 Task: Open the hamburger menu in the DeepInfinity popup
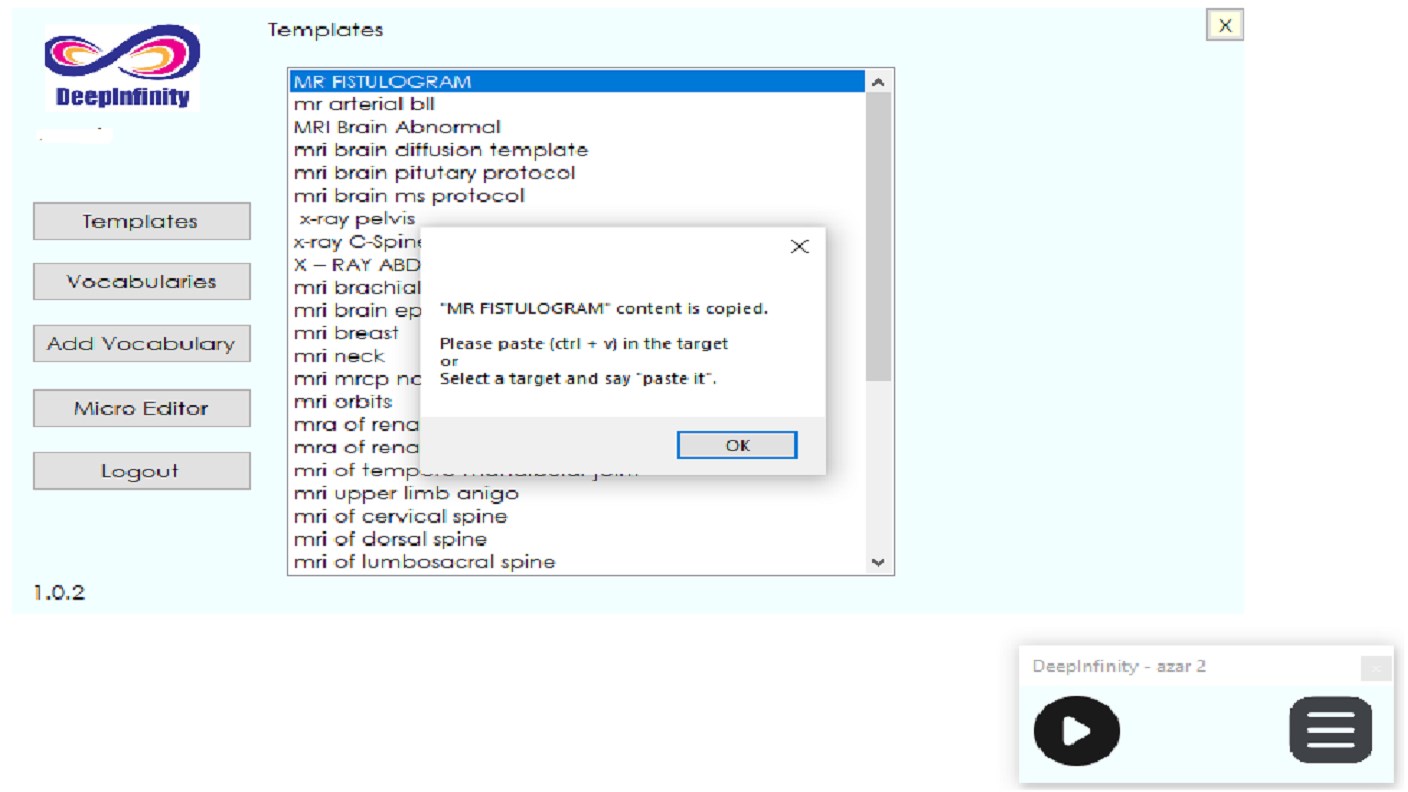pyautogui.click(x=1330, y=730)
